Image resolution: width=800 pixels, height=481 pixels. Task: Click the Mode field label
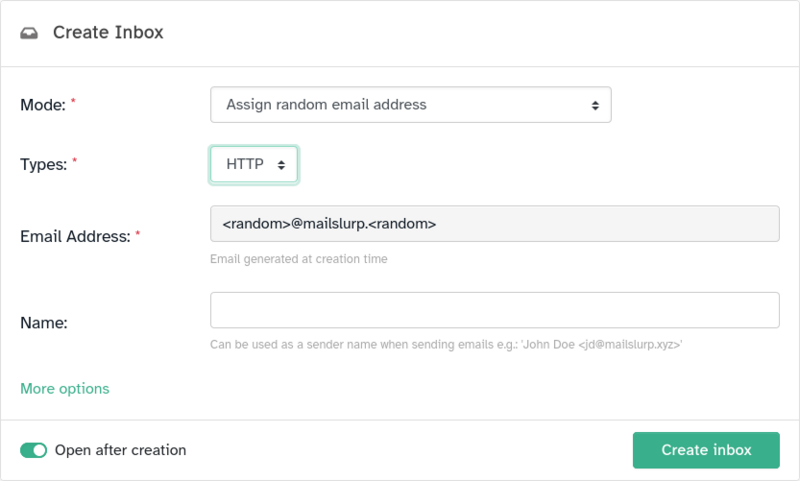tap(42, 105)
